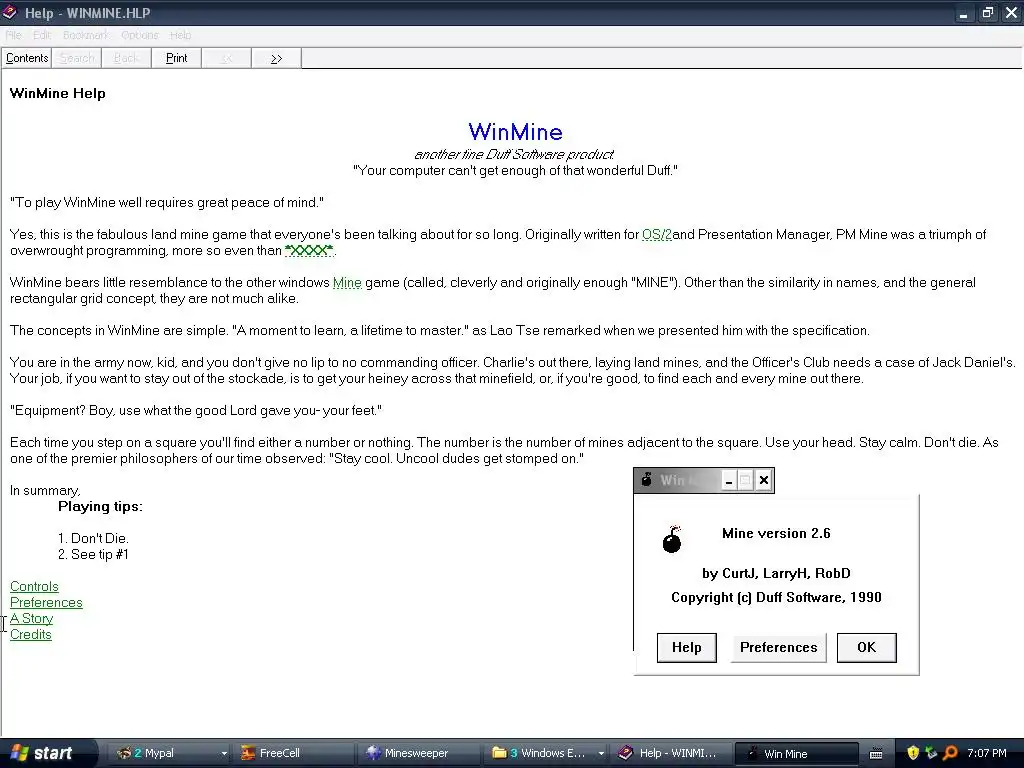Image resolution: width=1024 pixels, height=768 pixels.
Task: Follow the OS/2 glossary link
Action: pos(657,234)
